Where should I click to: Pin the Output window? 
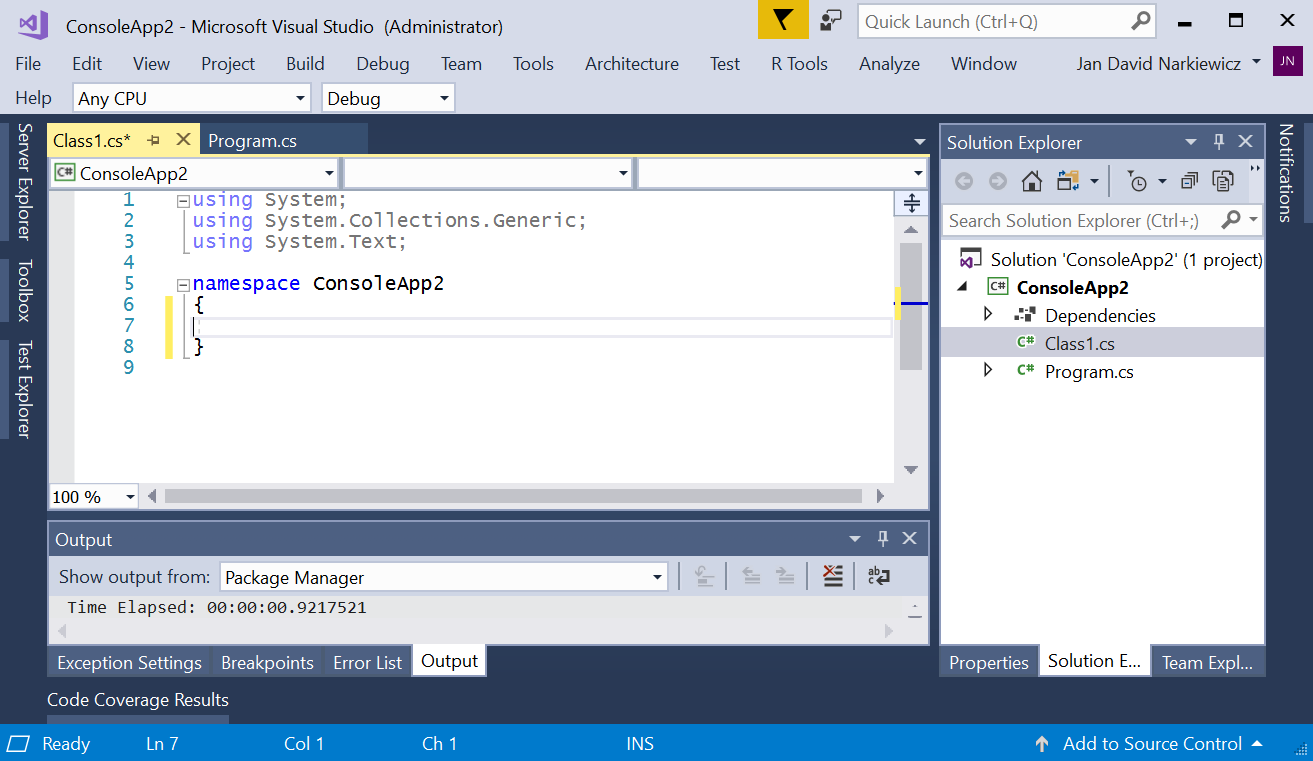pos(883,538)
